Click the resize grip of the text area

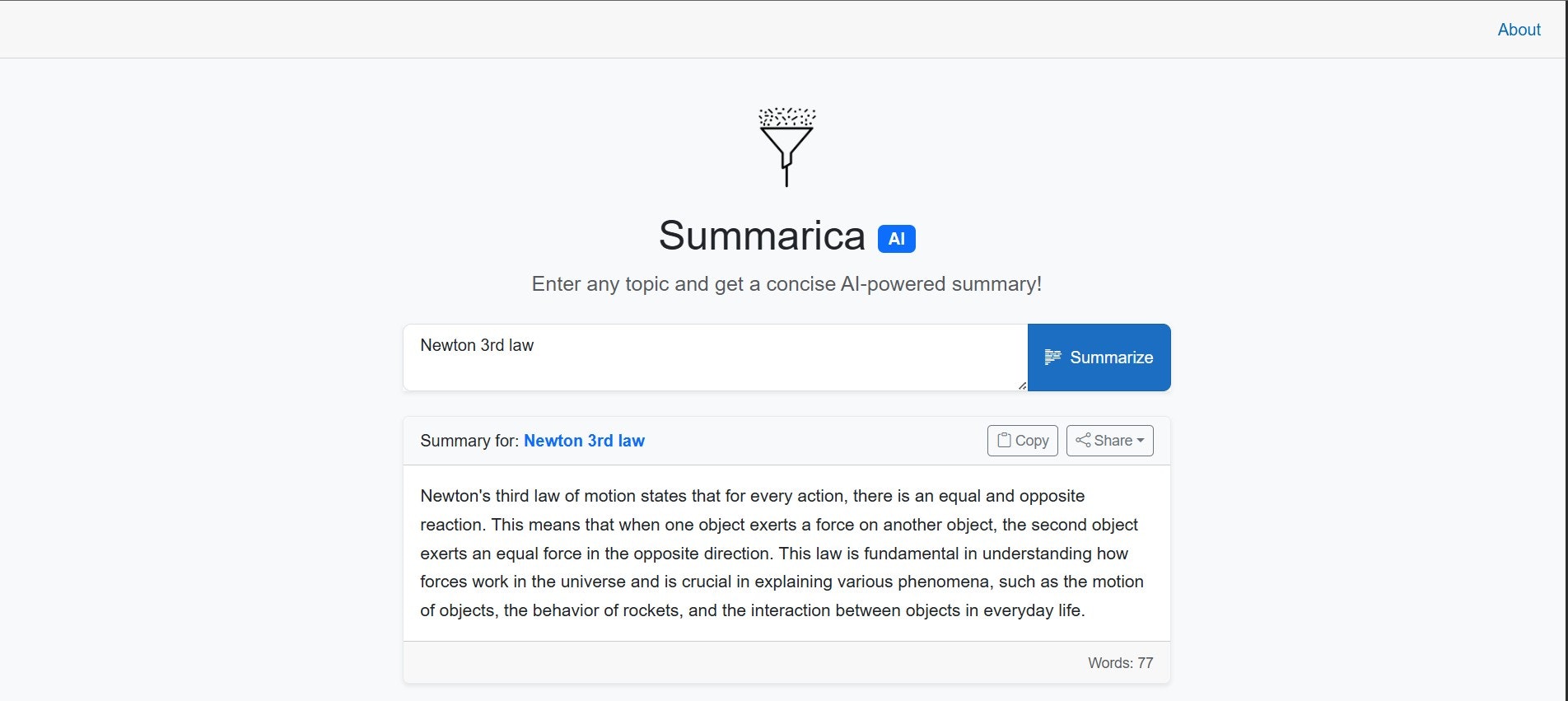[x=1022, y=386]
